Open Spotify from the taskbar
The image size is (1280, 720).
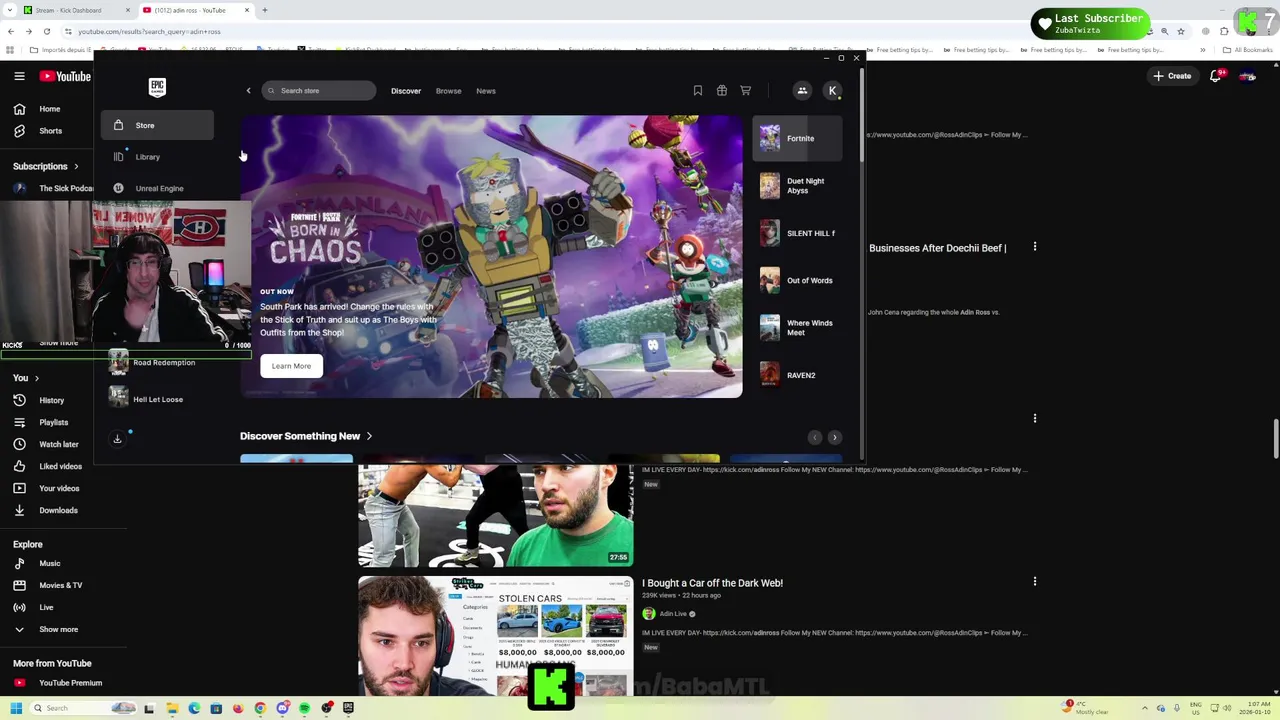[x=304, y=708]
